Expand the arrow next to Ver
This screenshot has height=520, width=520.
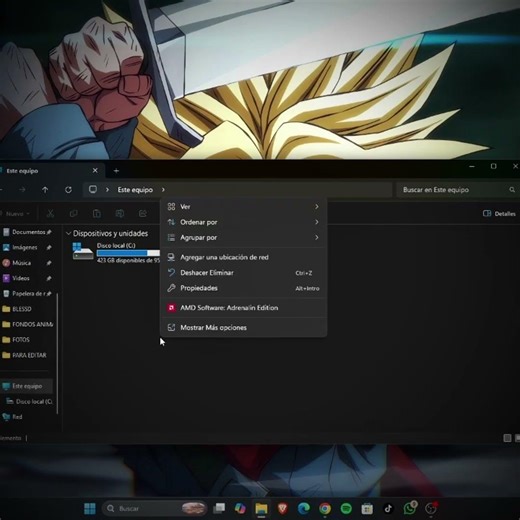(317, 207)
